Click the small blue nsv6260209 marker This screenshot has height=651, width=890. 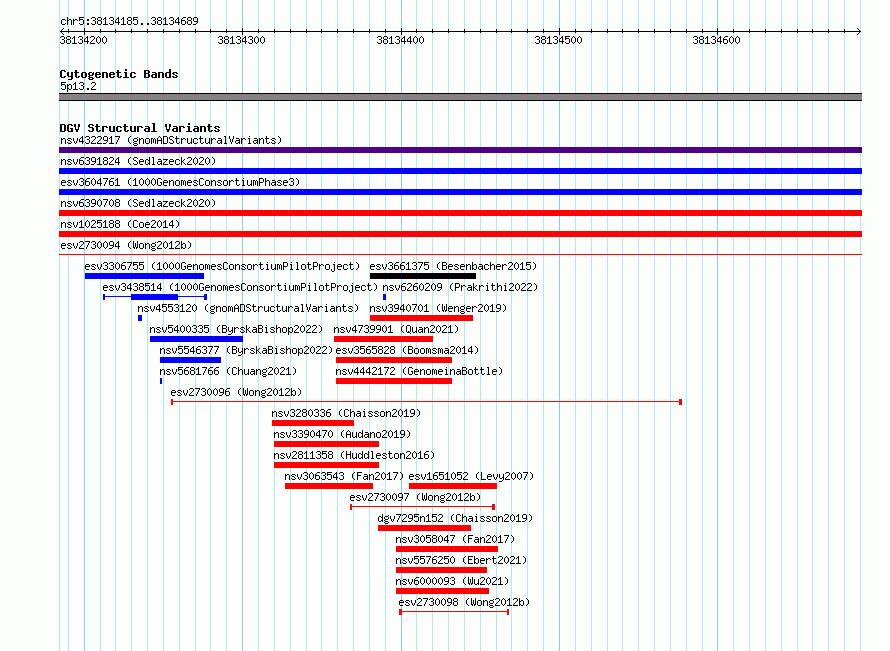click(x=384, y=297)
